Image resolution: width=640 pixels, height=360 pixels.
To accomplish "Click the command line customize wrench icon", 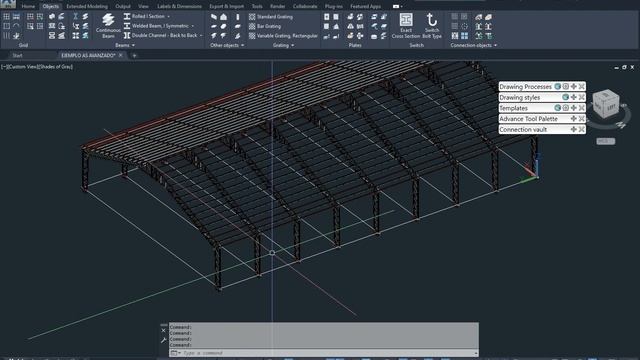I will [164, 340].
